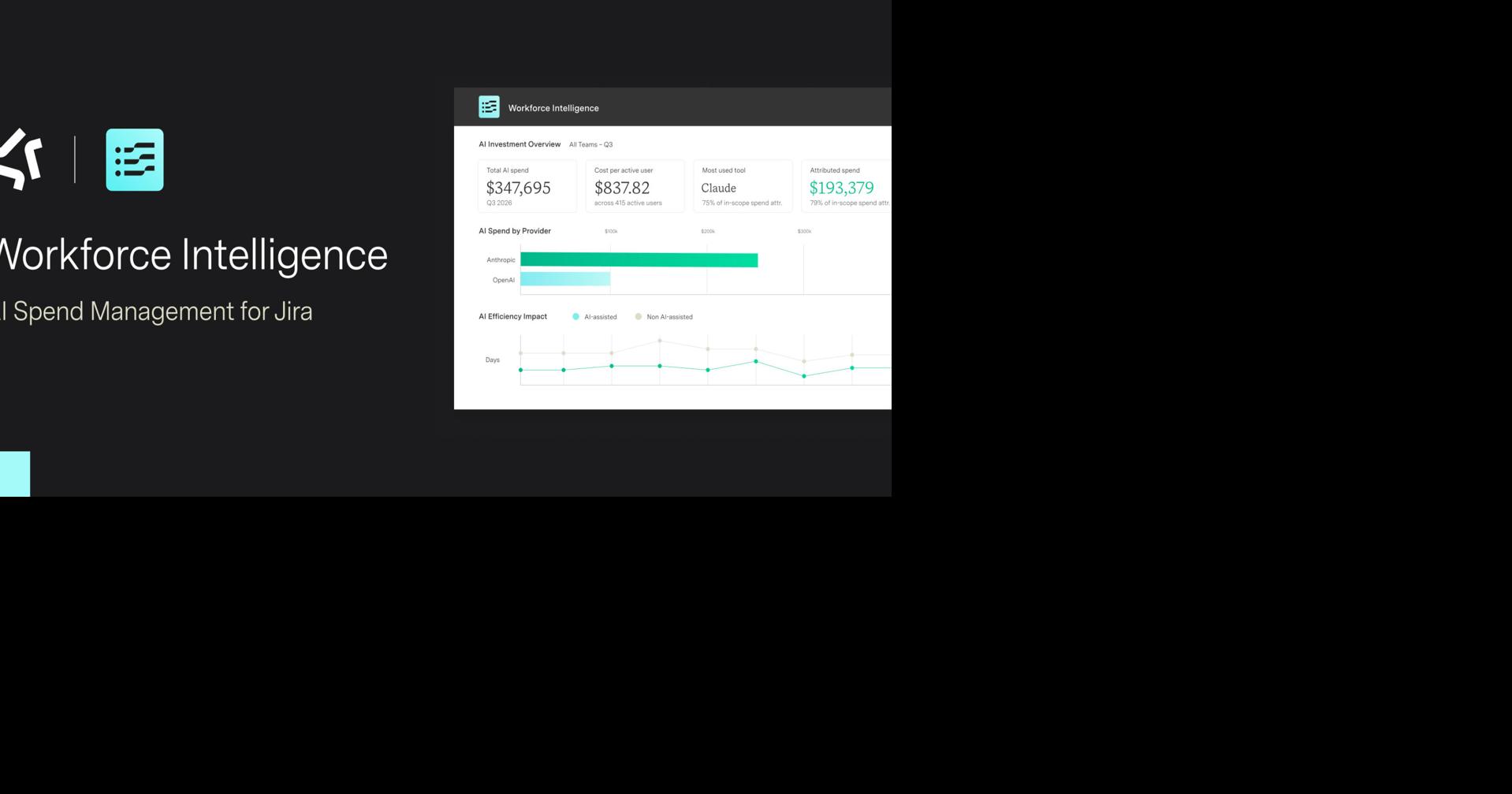Click the small app icon in dashboard header
Screen dimensions: 1512x794
click(x=489, y=107)
